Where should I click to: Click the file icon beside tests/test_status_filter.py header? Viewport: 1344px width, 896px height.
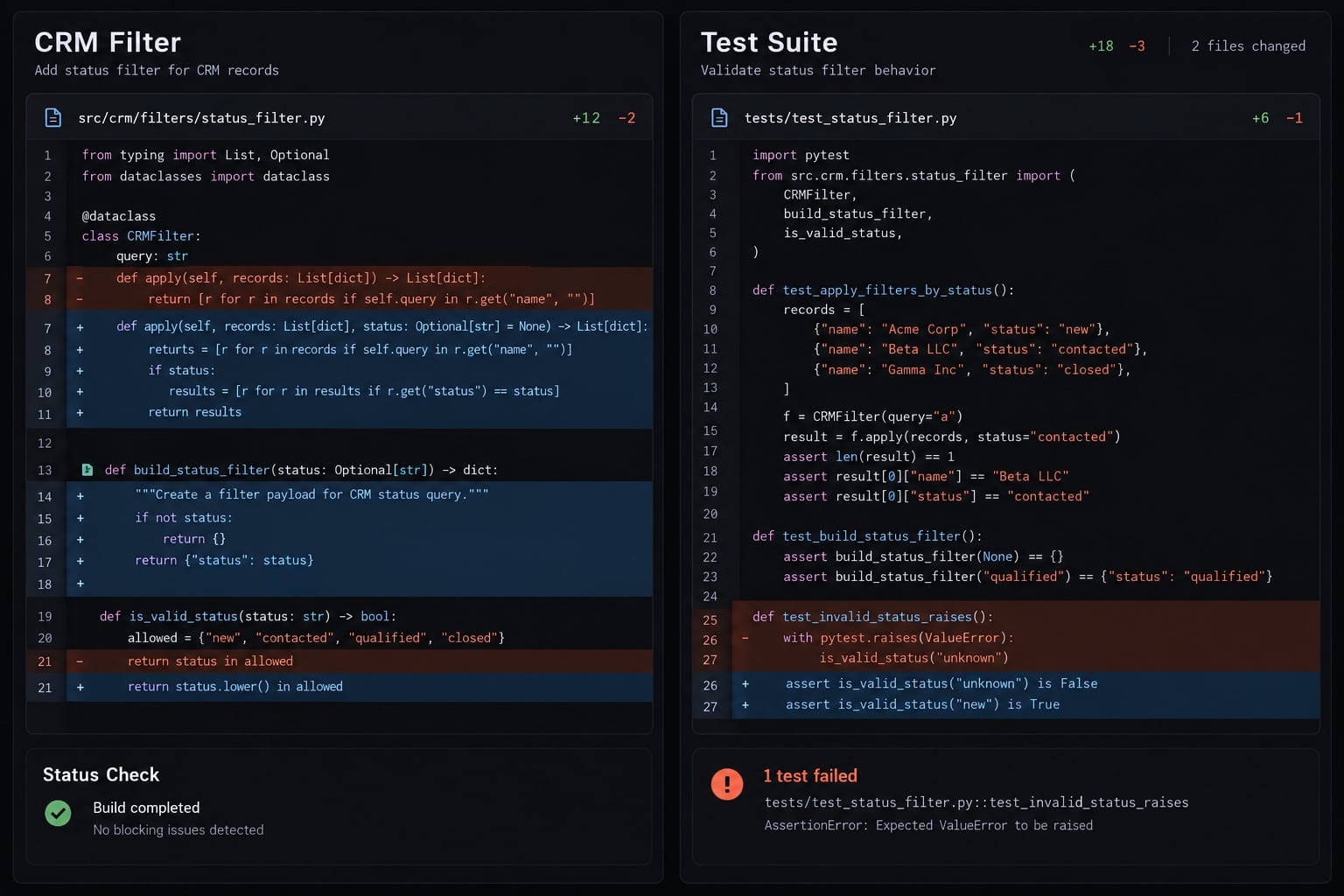pos(719,117)
